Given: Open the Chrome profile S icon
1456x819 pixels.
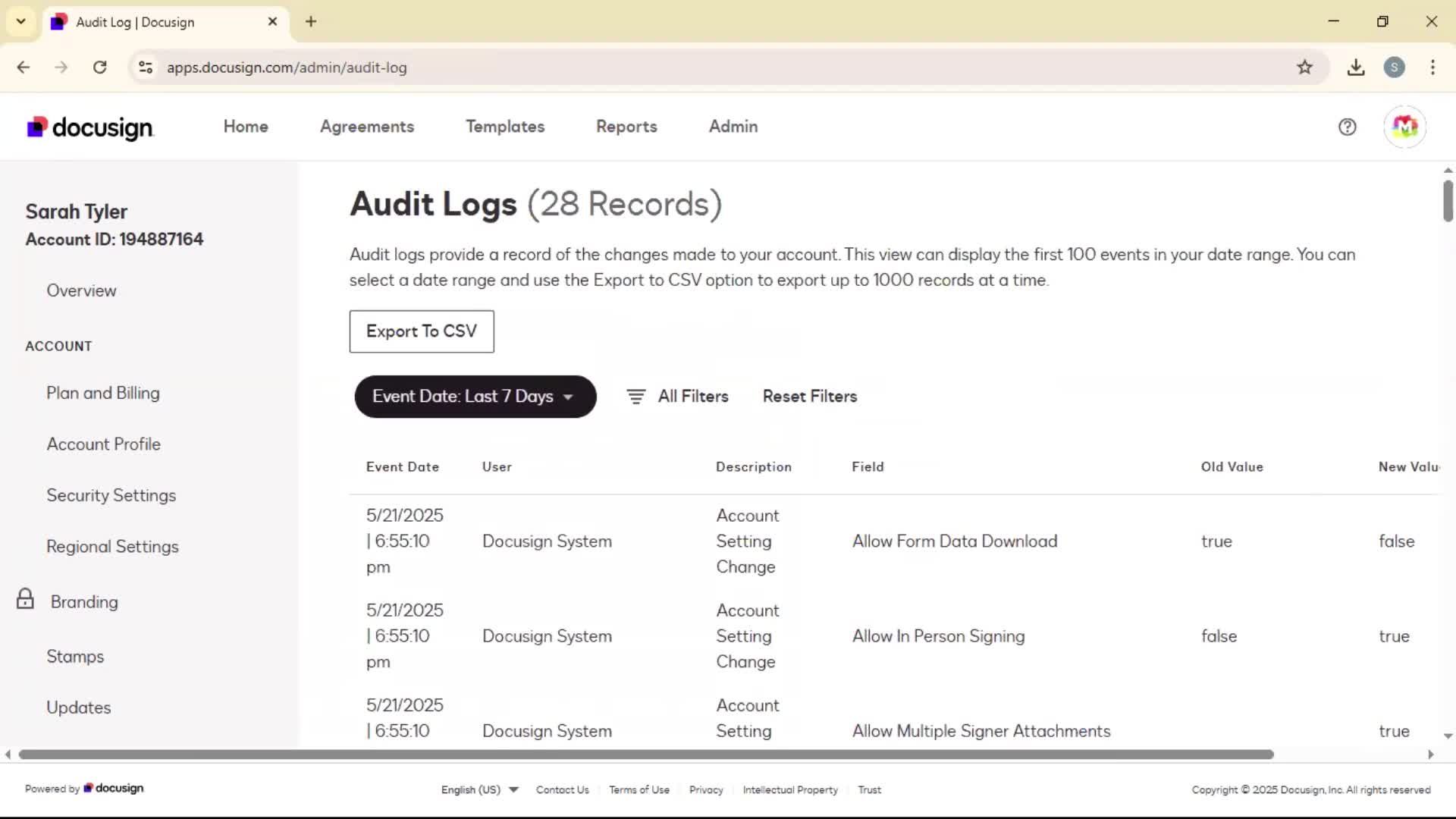Looking at the screenshot, I should coord(1394,67).
